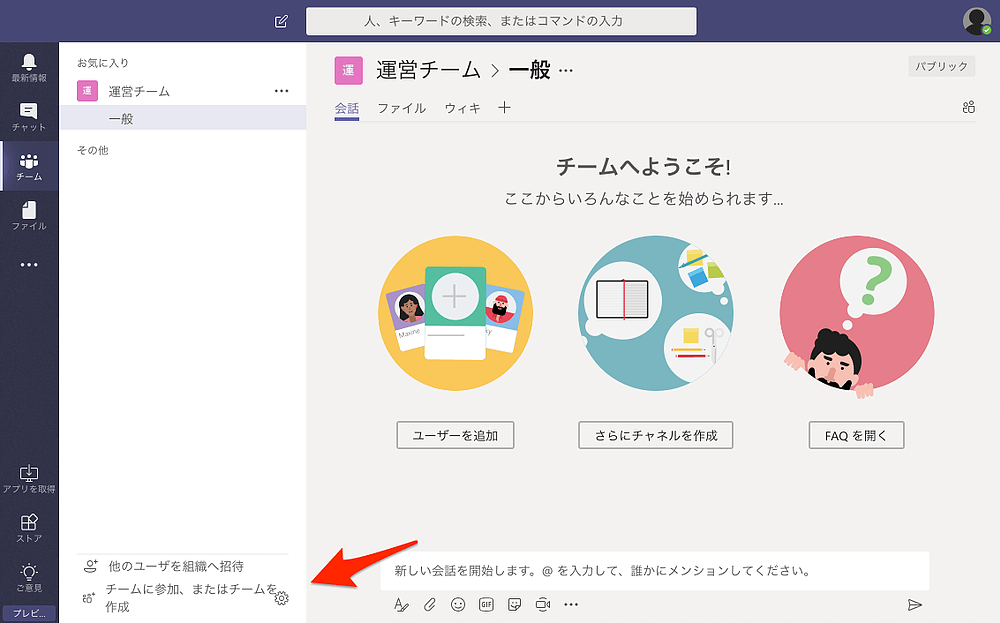
Task: Open the text Format options icon
Action: point(401,605)
